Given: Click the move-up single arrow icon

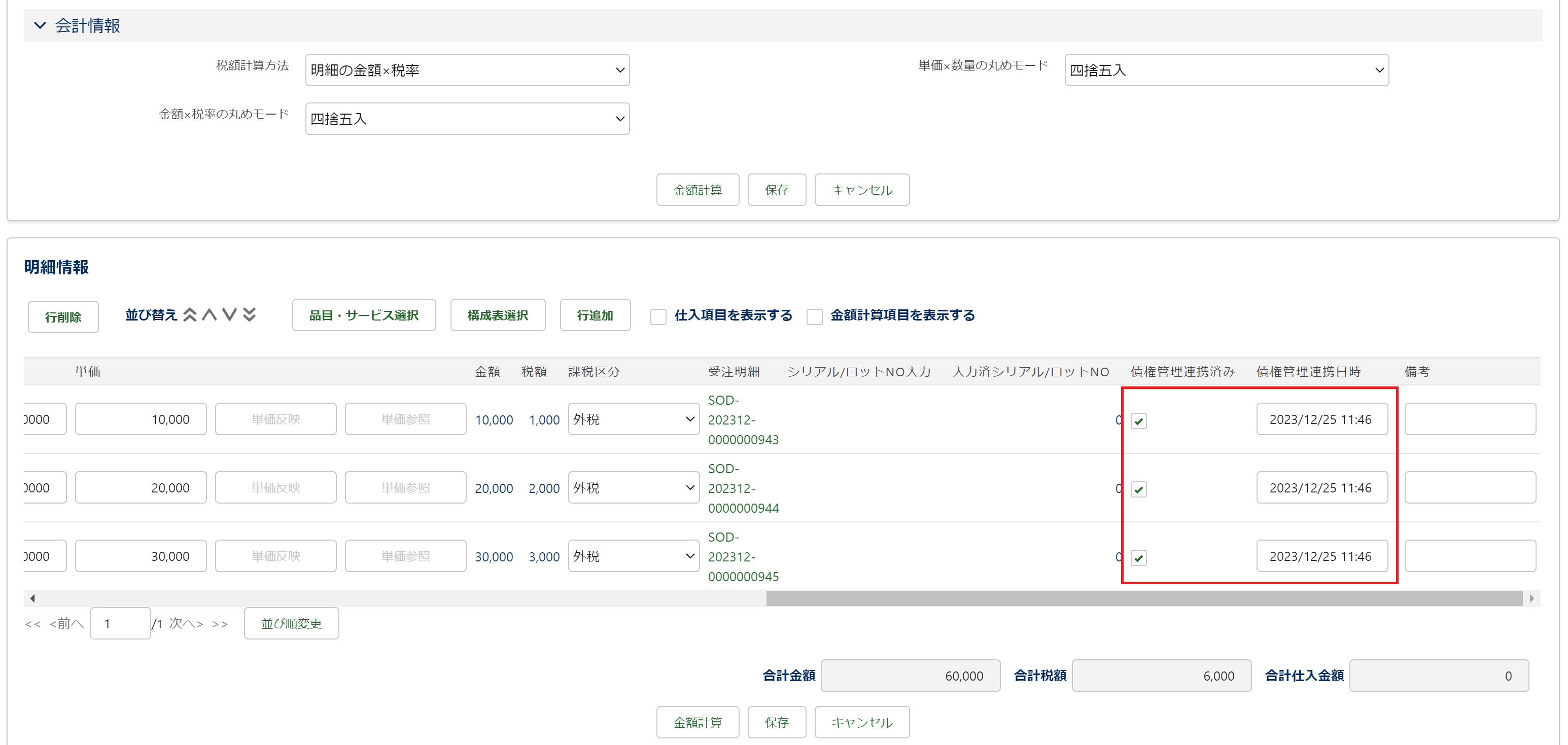Looking at the screenshot, I should click(210, 314).
